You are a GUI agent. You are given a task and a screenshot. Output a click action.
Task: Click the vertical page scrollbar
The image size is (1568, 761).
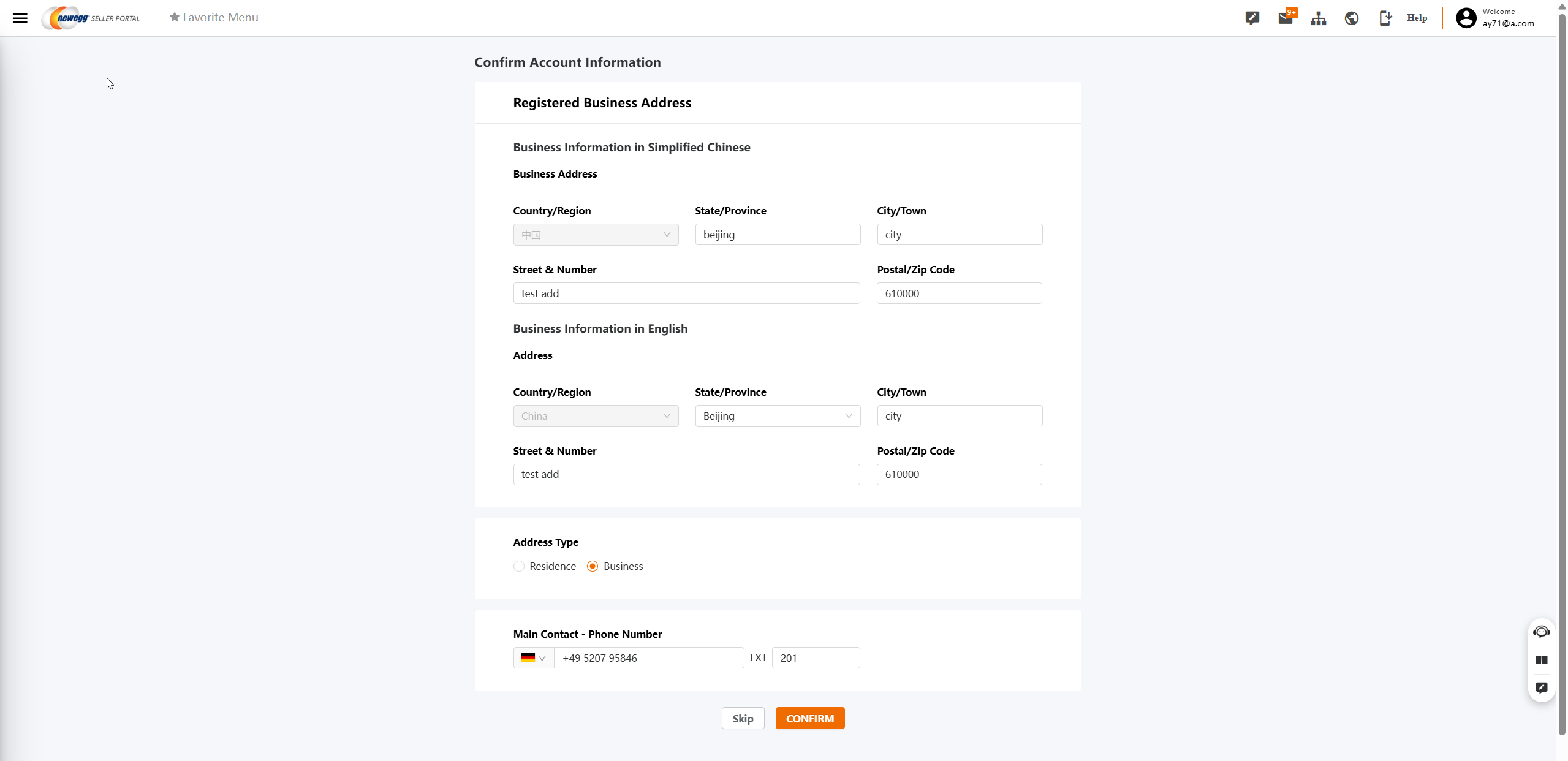1562,374
